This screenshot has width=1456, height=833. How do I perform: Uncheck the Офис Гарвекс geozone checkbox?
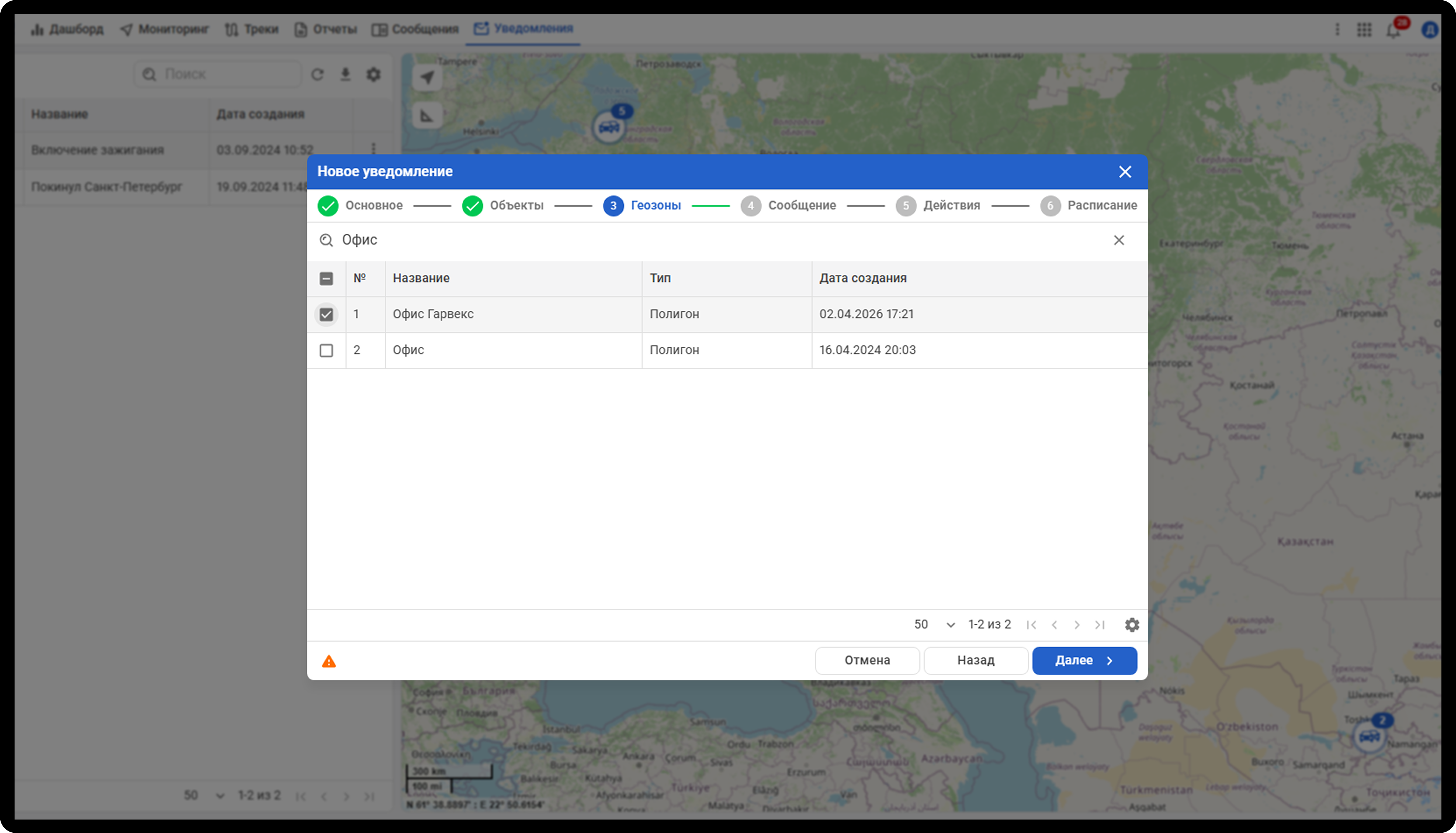(326, 315)
